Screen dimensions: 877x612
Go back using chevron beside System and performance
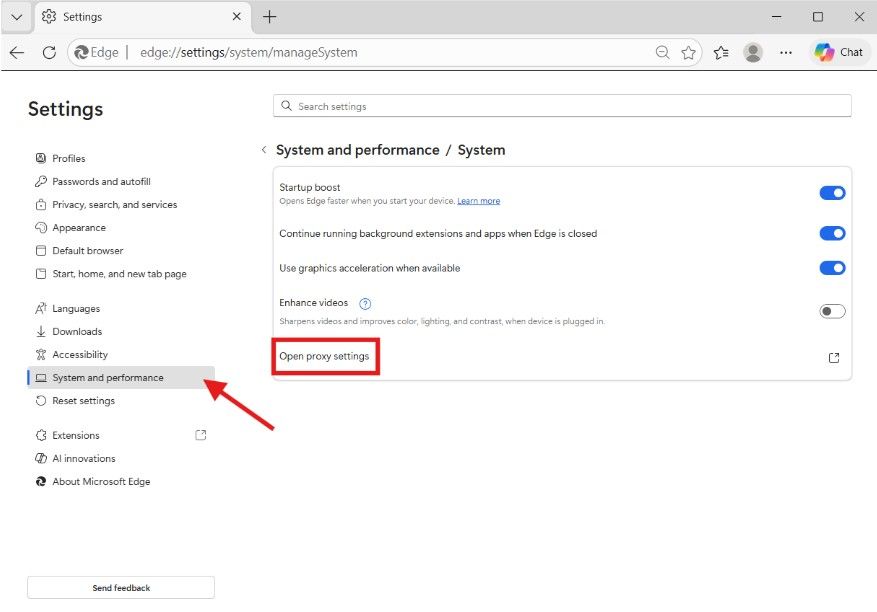[x=264, y=150]
